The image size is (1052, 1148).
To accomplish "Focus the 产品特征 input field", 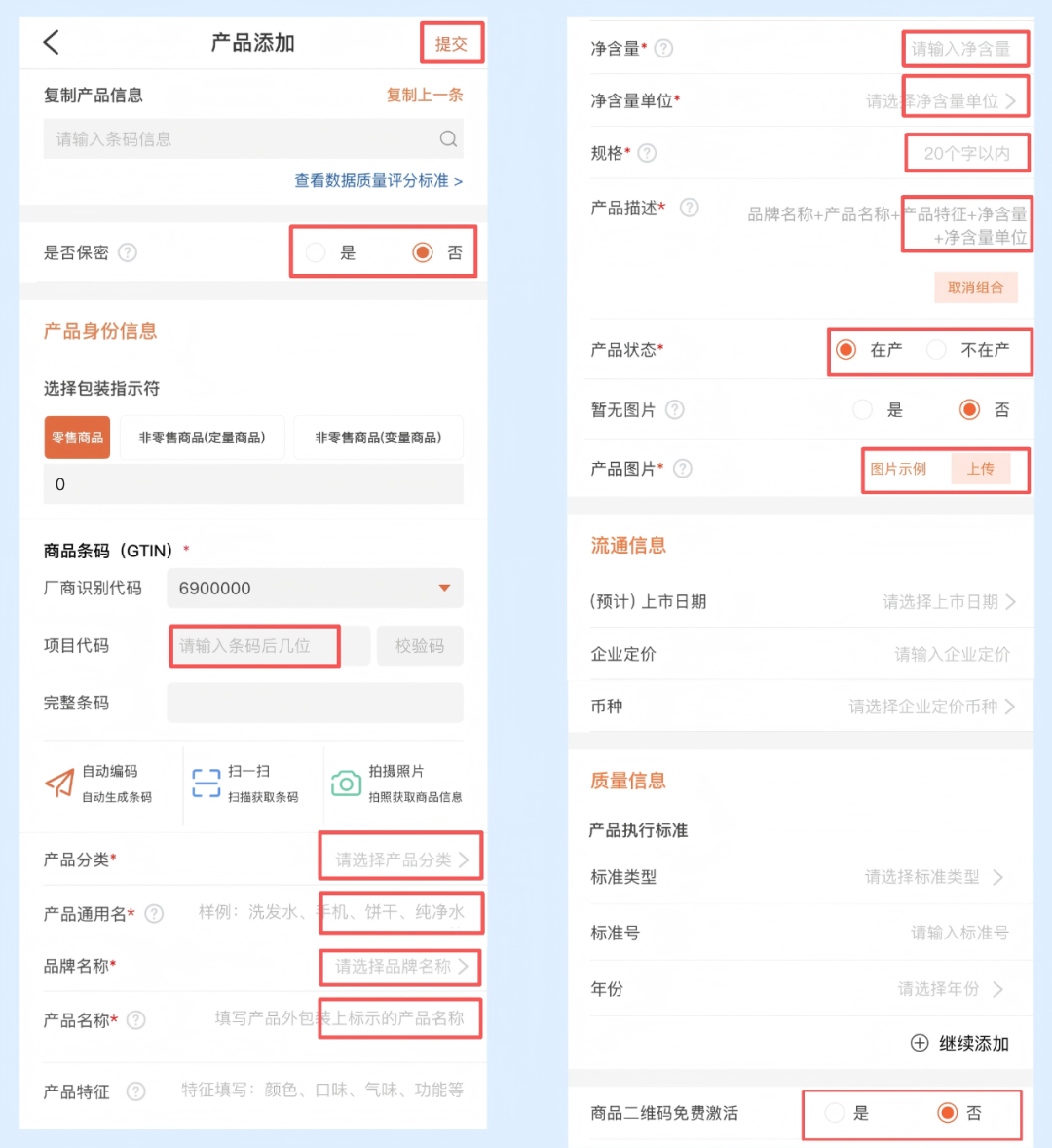I will (x=322, y=1091).
